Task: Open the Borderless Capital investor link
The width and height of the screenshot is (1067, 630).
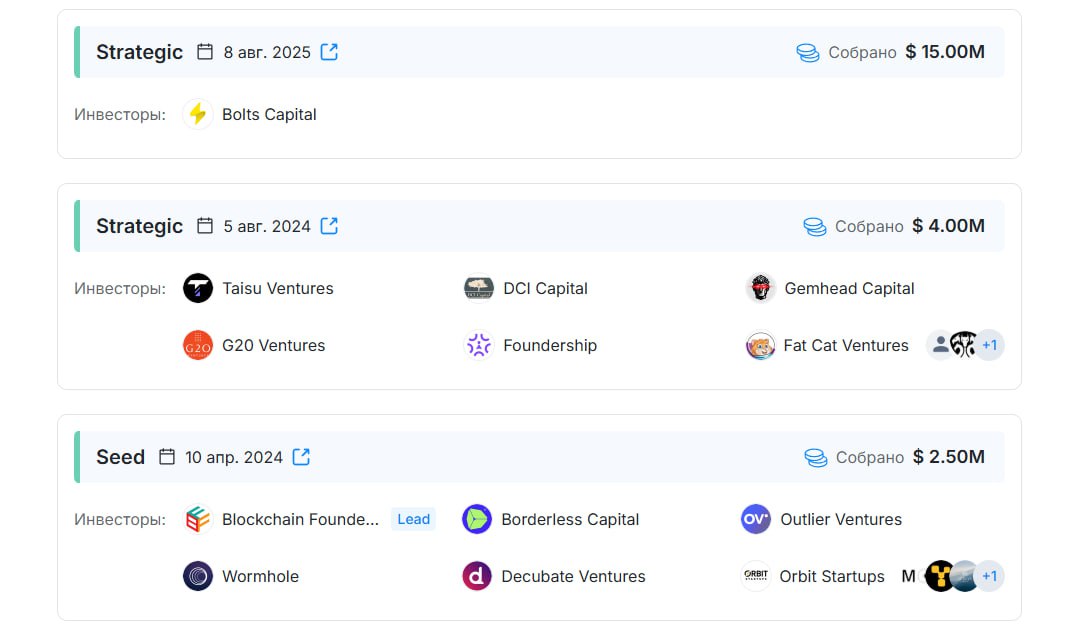Action: [x=570, y=519]
